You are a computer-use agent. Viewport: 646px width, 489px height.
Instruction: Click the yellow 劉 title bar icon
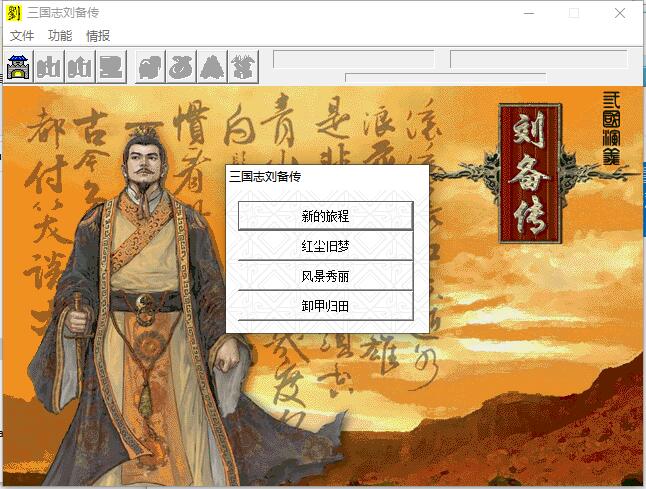point(14,13)
